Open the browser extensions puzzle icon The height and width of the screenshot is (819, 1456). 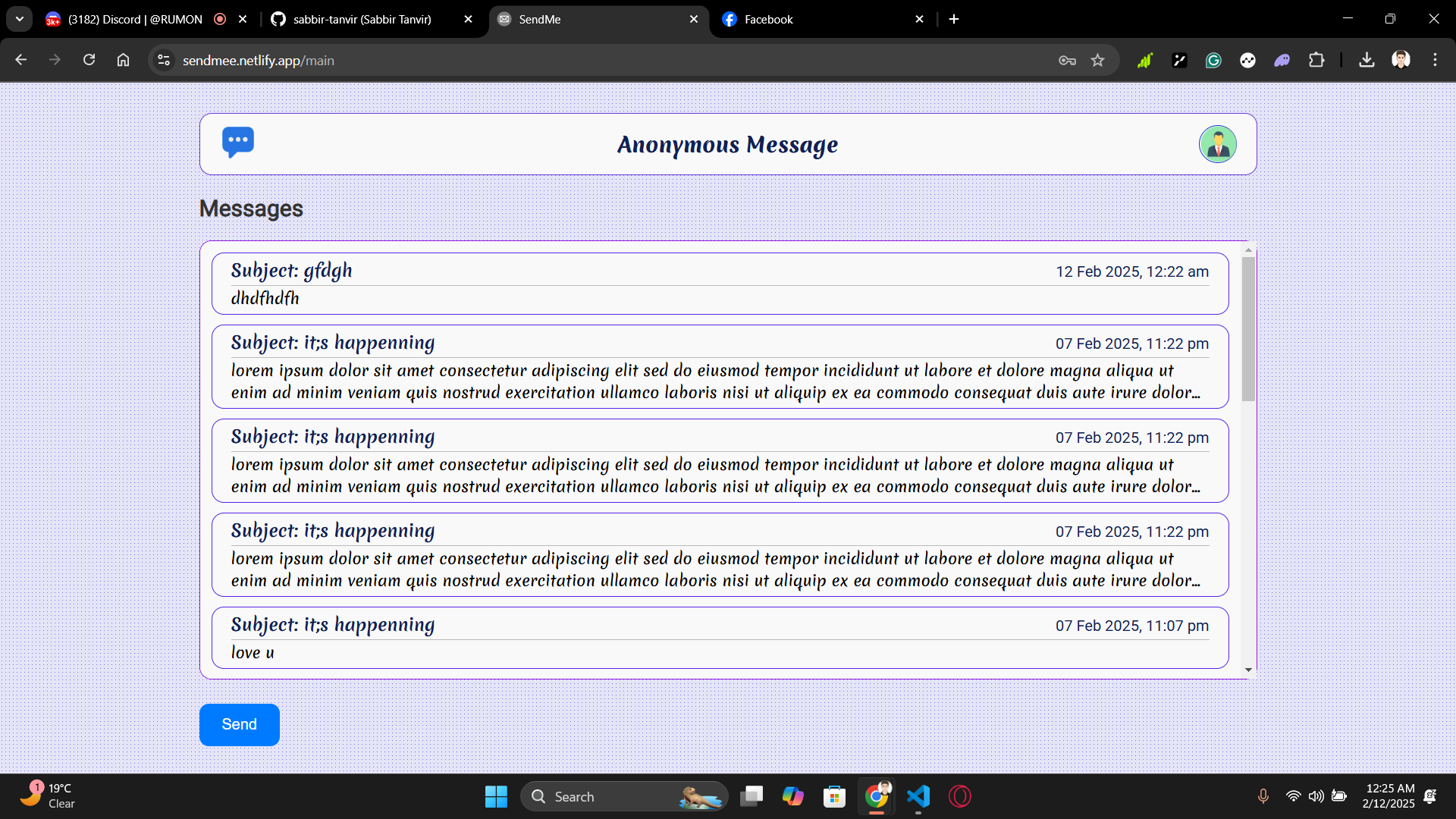[x=1317, y=60]
